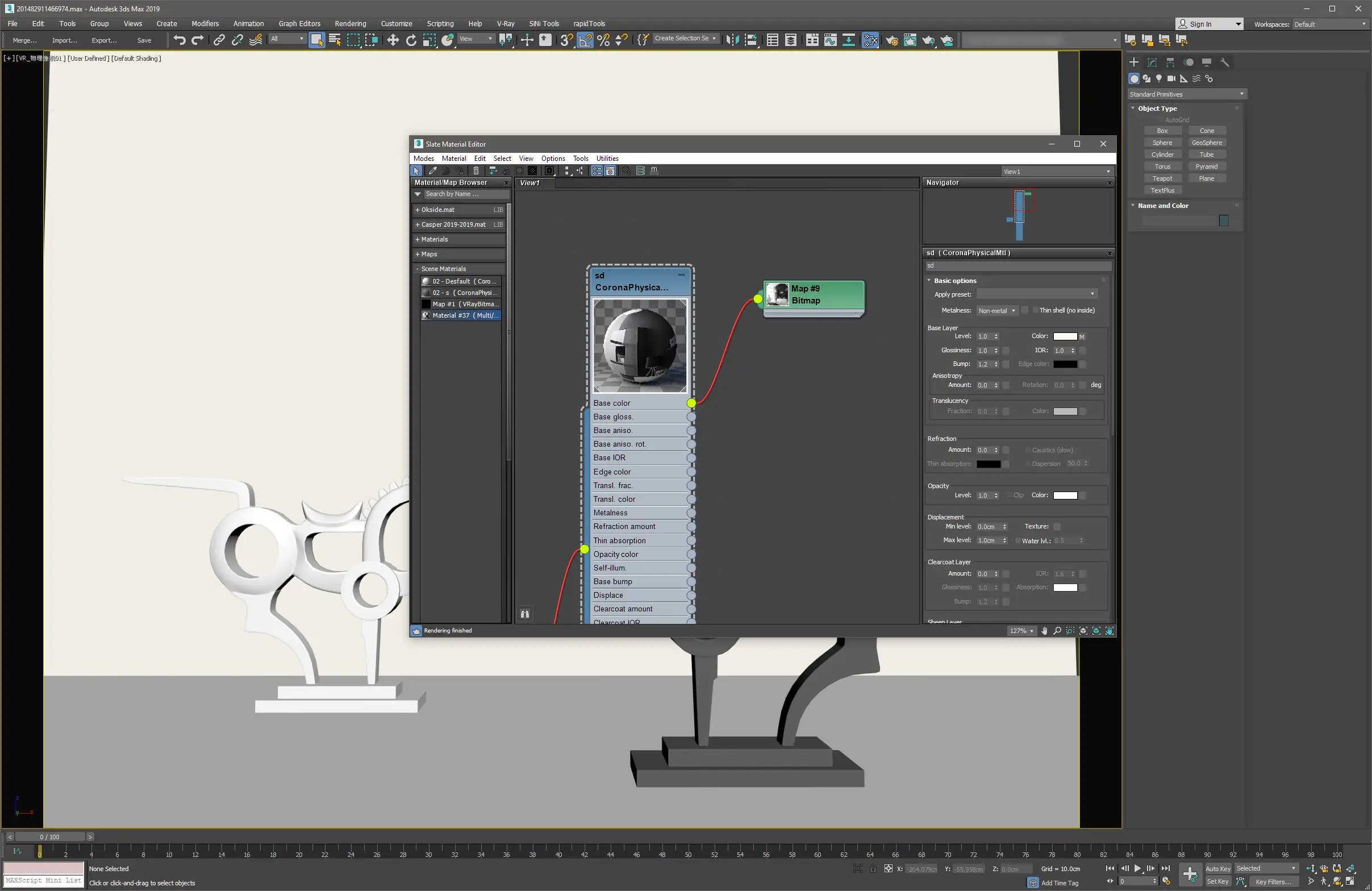The width and height of the screenshot is (1372, 891).
Task: Open the Metalness Non-metal dropdown
Action: coord(996,310)
